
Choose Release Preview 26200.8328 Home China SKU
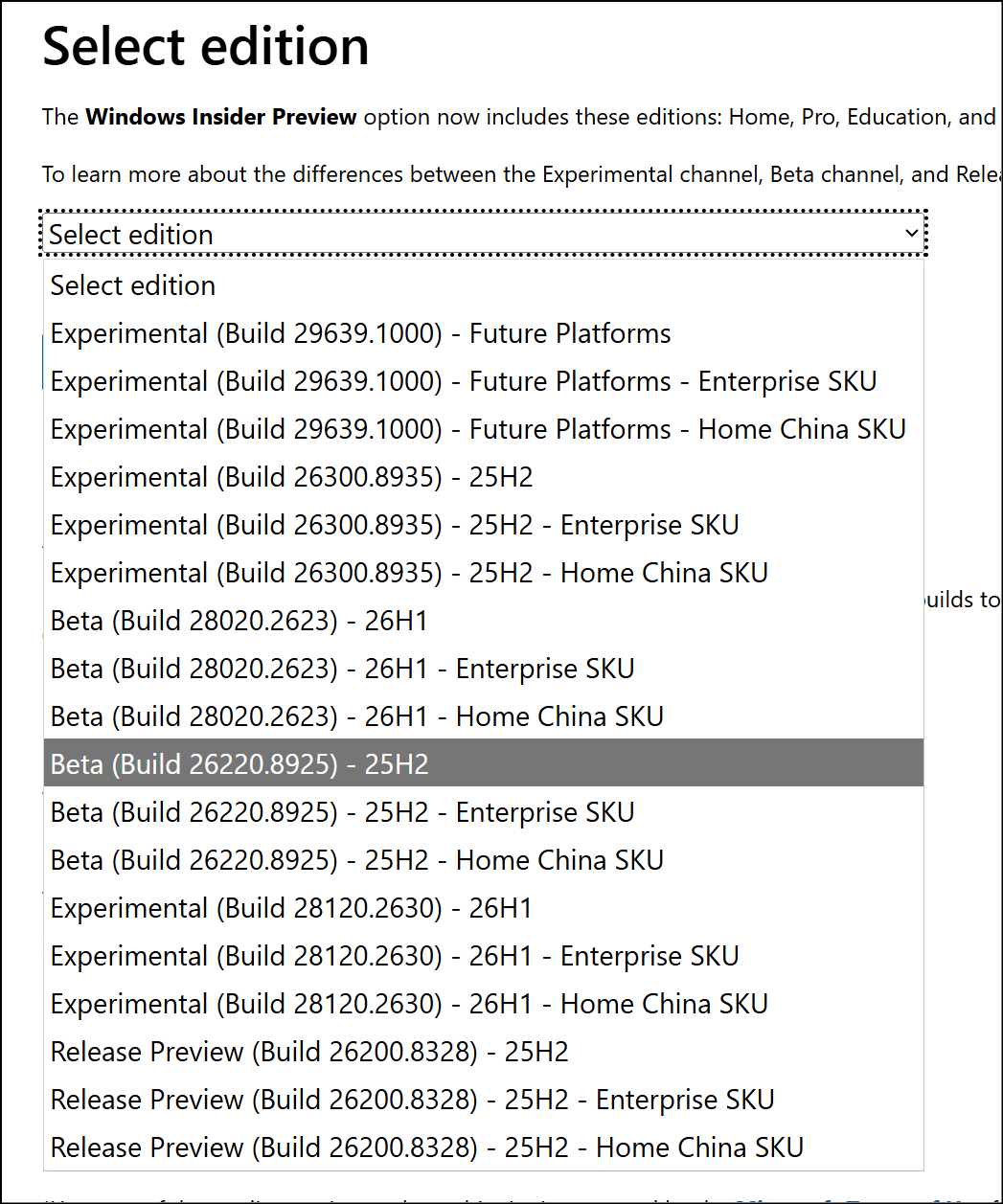(484, 1147)
